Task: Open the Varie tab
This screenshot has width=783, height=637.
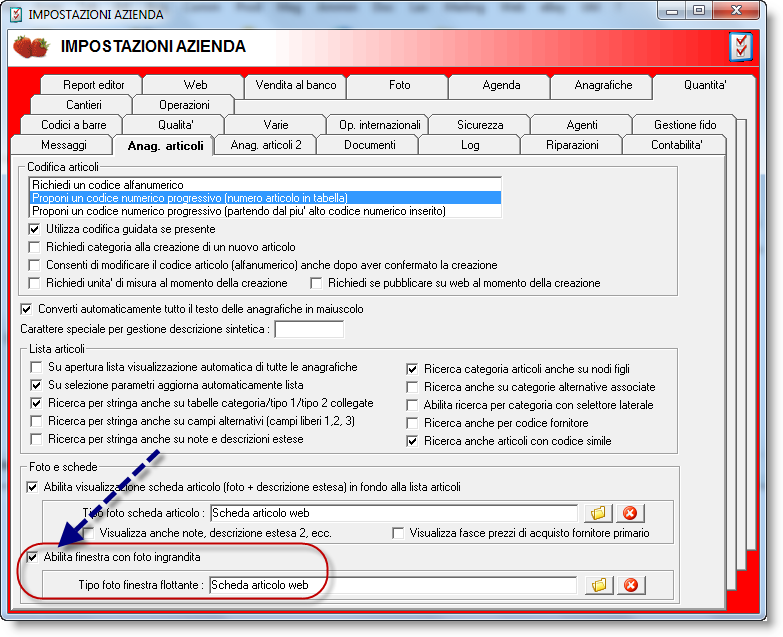Action: click(x=276, y=125)
